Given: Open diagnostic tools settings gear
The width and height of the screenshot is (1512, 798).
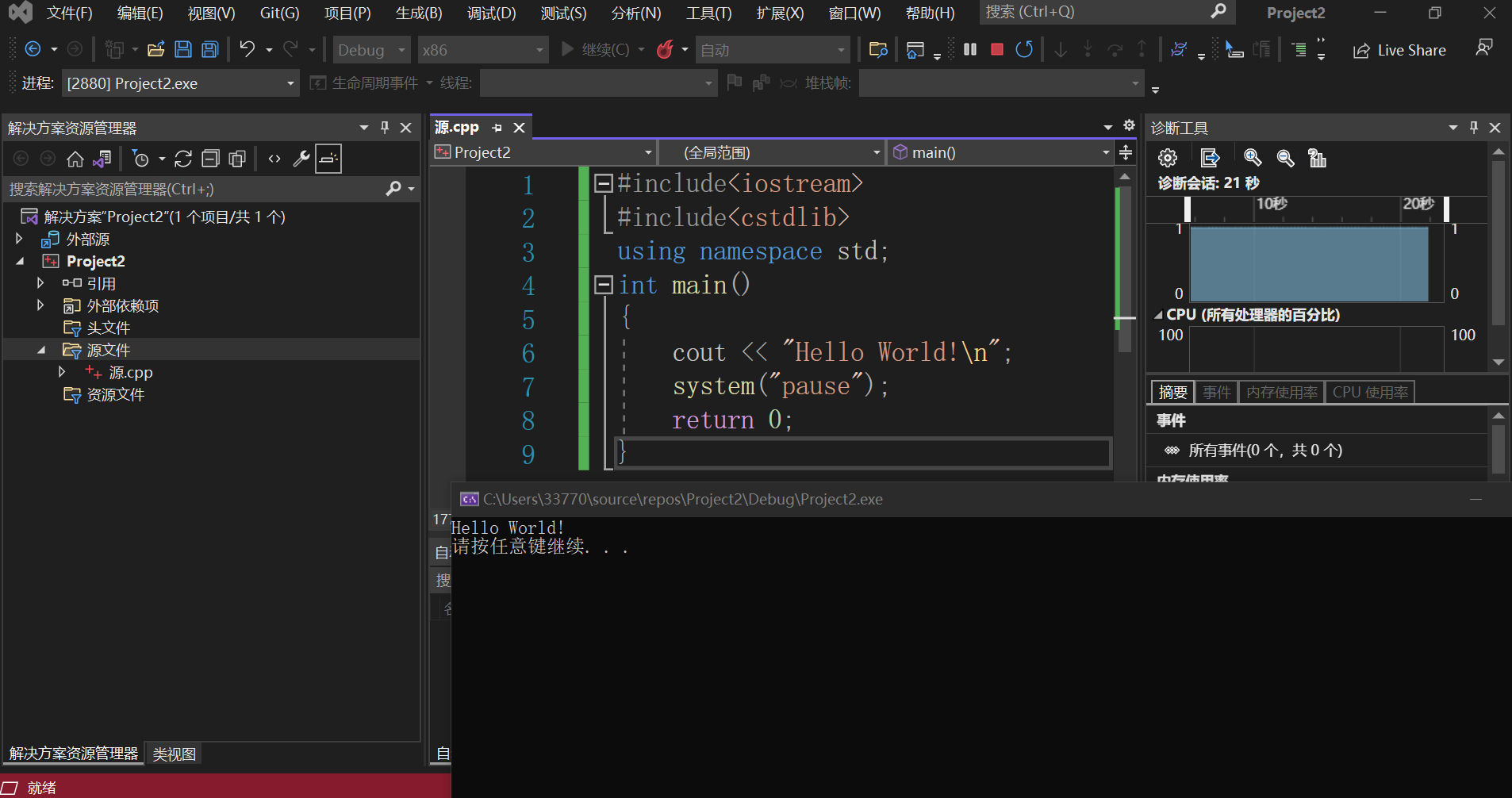Looking at the screenshot, I should point(1168,158).
